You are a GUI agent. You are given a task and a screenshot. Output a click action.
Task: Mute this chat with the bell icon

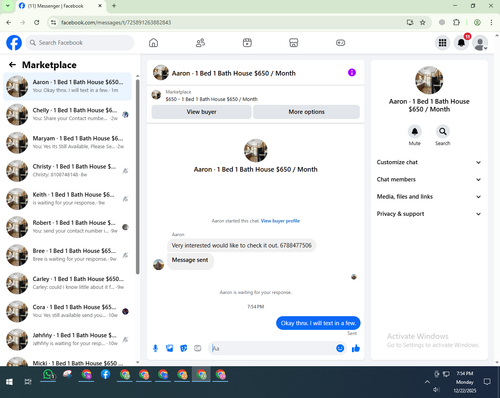click(x=415, y=131)
